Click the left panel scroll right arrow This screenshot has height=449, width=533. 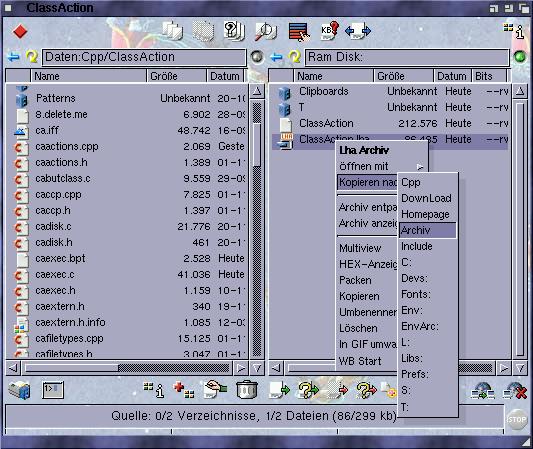pos(241,368)
